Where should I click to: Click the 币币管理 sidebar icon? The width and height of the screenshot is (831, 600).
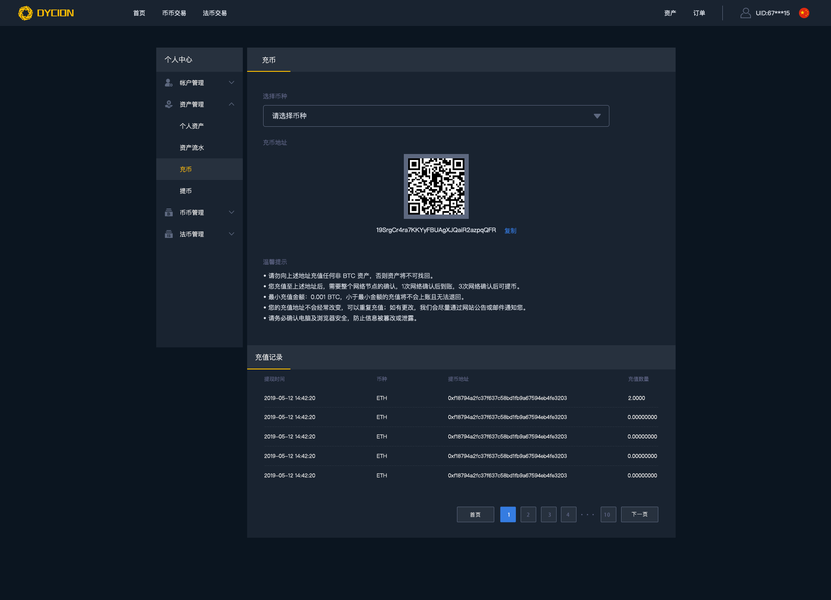(x=169, y=213)
